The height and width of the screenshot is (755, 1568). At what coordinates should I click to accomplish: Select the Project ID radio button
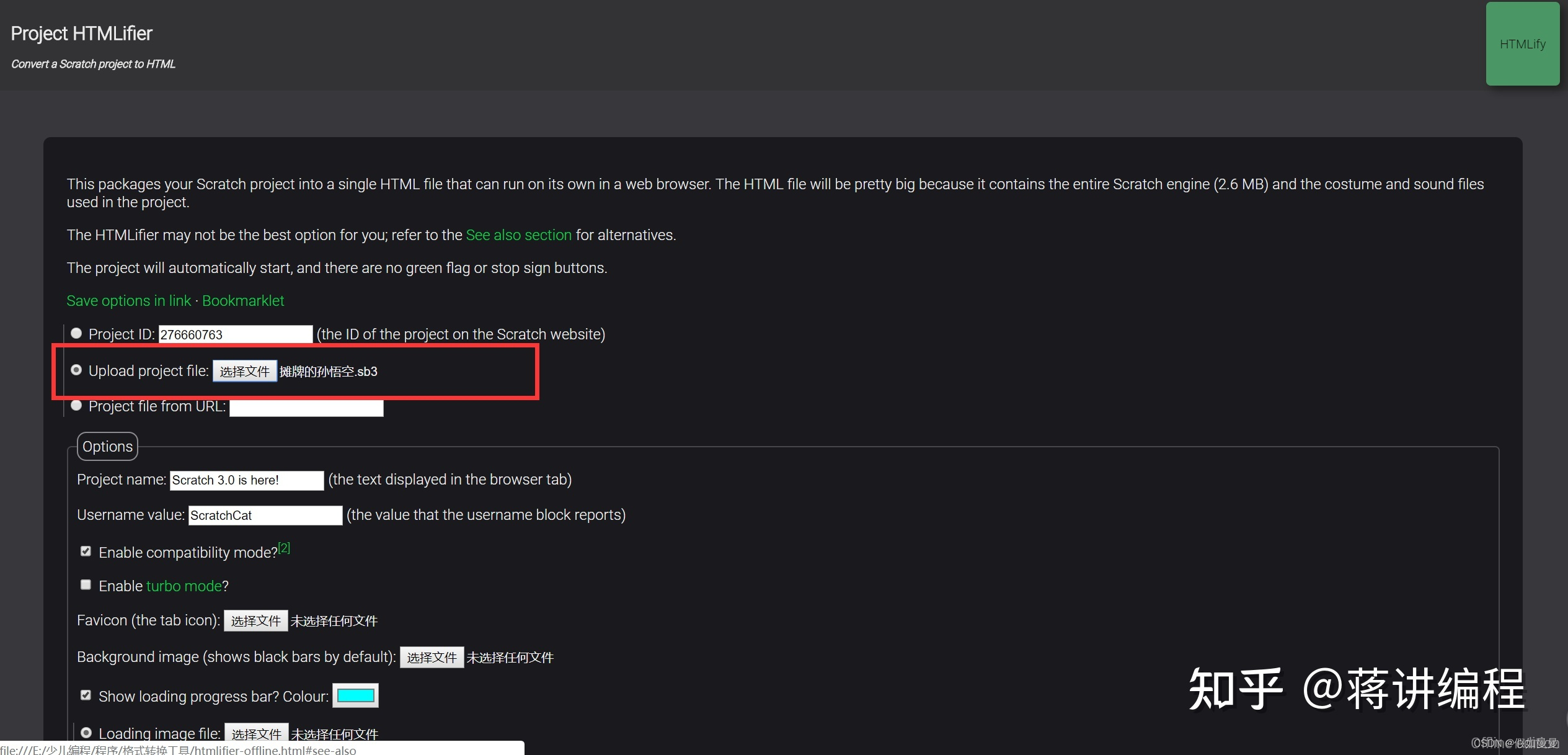click(76, 334)
